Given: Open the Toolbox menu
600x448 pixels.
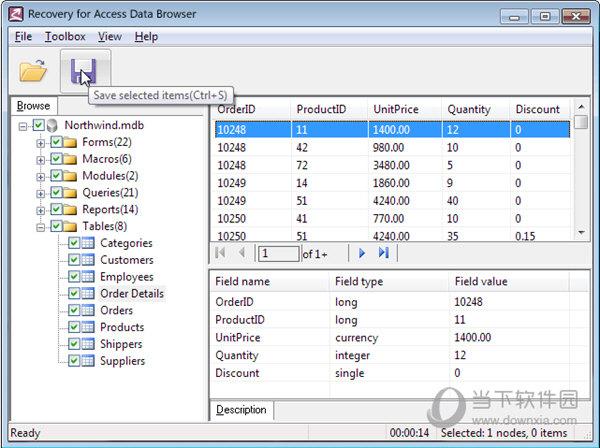Looking at the screenshot, I should pyautogui.click(x=65, y=37).
